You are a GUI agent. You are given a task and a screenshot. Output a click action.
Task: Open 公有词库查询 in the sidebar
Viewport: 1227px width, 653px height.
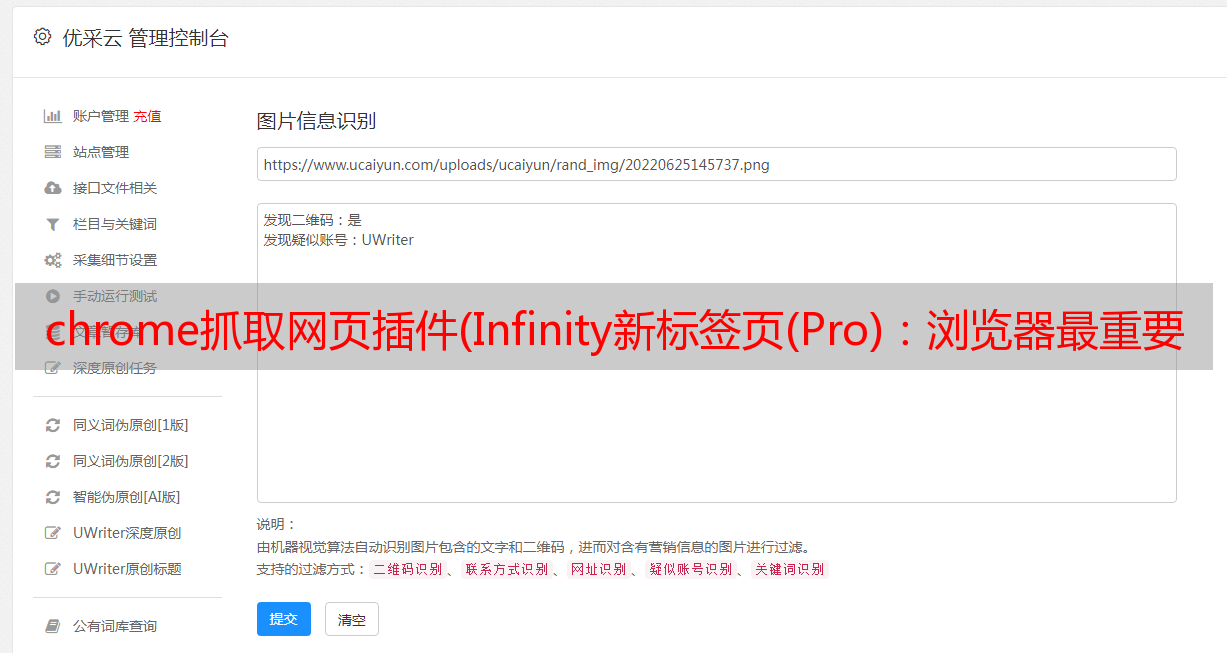click(x=115, y=626)
